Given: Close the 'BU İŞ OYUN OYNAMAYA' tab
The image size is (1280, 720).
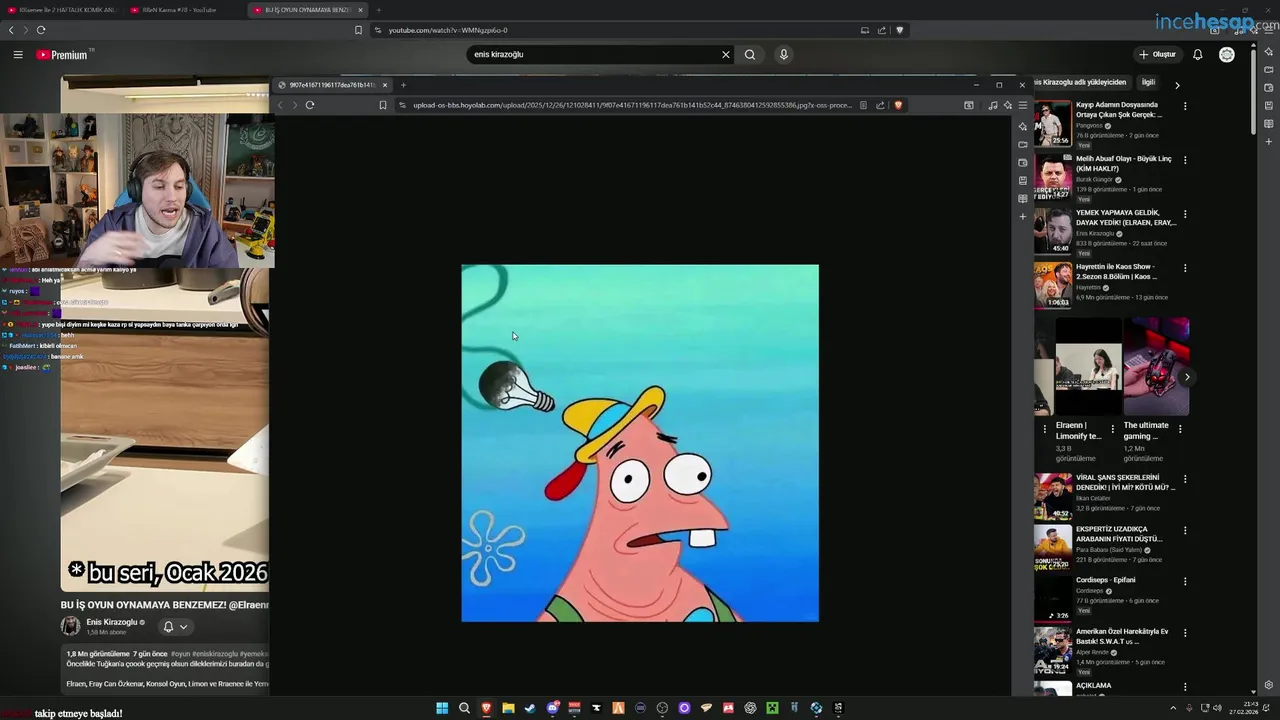Looking at the screenshot, I should 360,10.
